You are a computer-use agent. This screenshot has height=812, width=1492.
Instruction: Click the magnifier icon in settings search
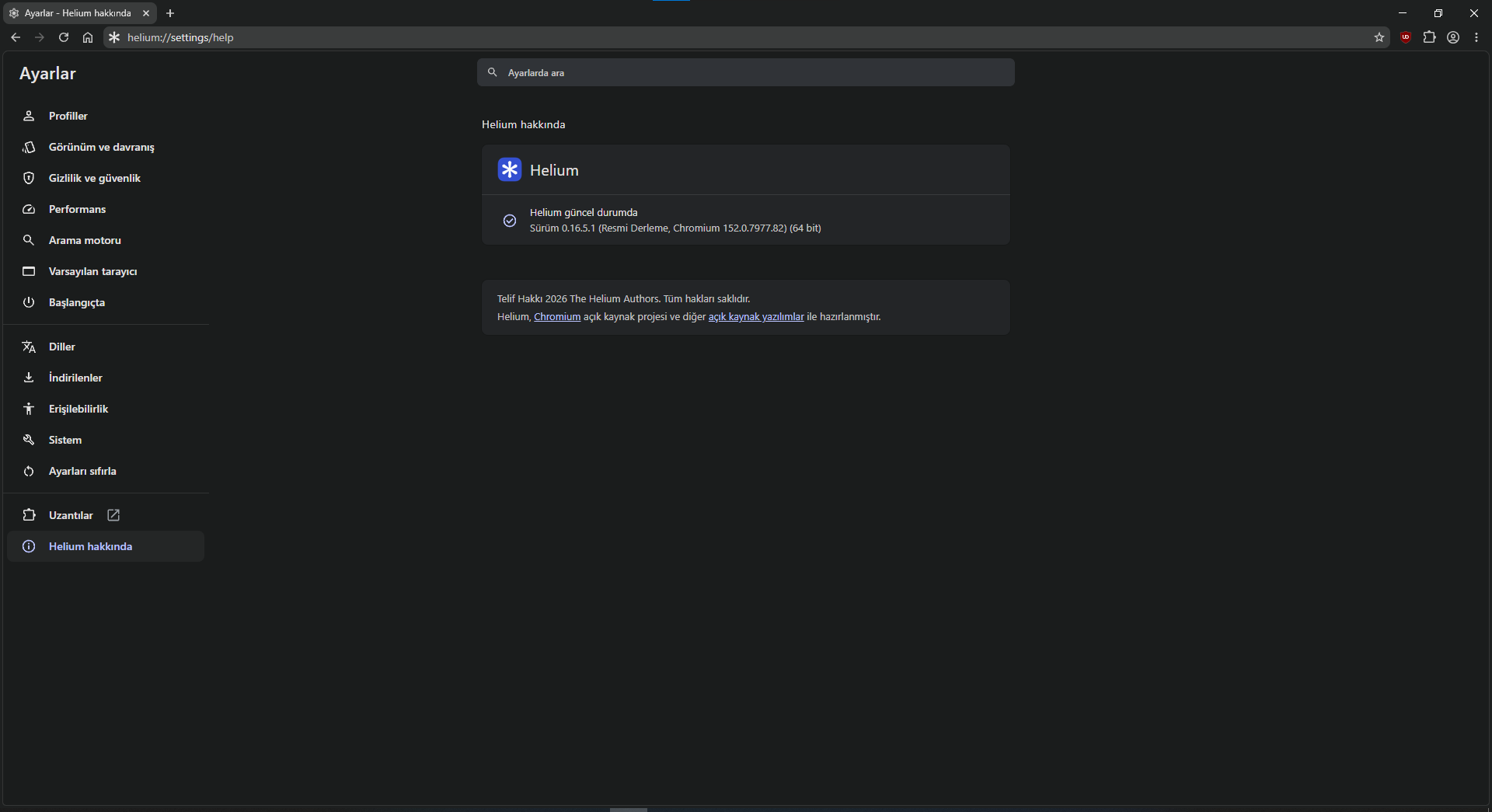tap(492, 72)
